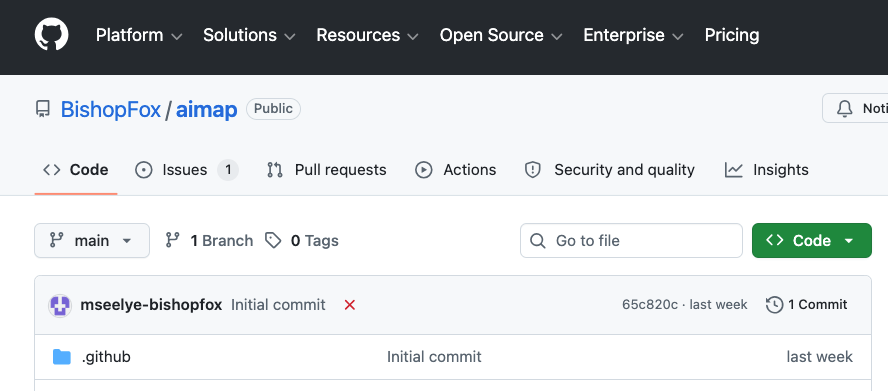The width and height of the screenshot is (888, 391).
Task: Expand the main branch selector dropdown
Action: pyautogui.click(x=92, y=240)
